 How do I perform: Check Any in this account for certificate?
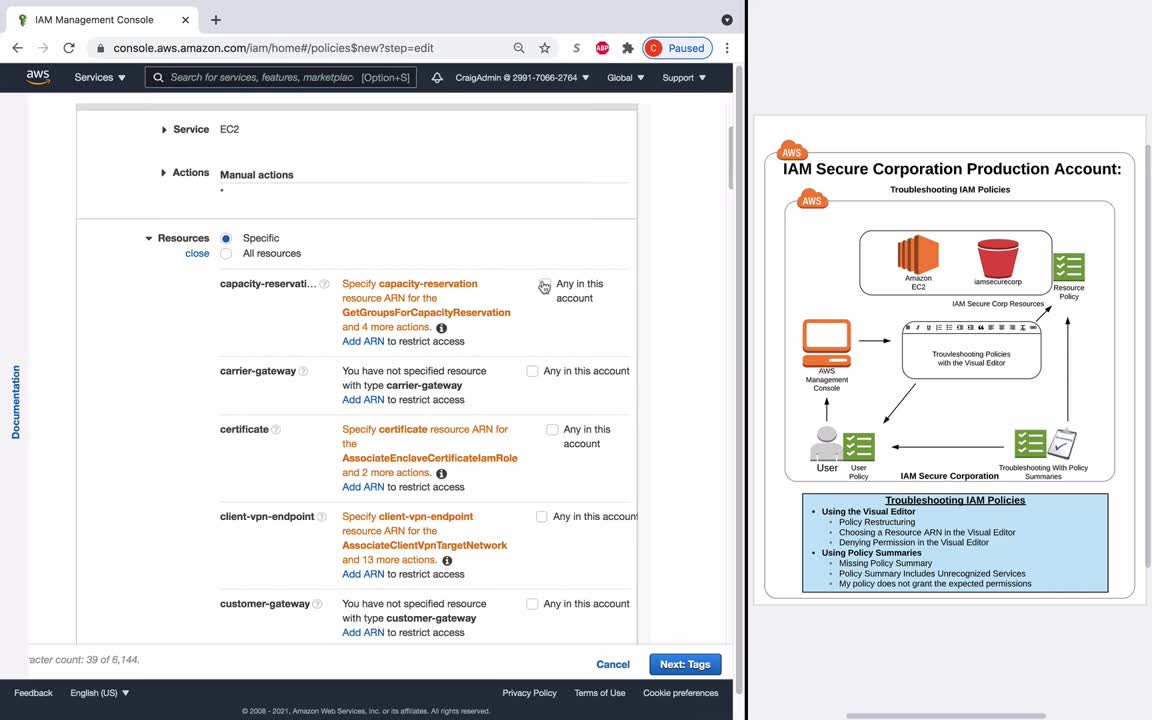click(552, 429)
